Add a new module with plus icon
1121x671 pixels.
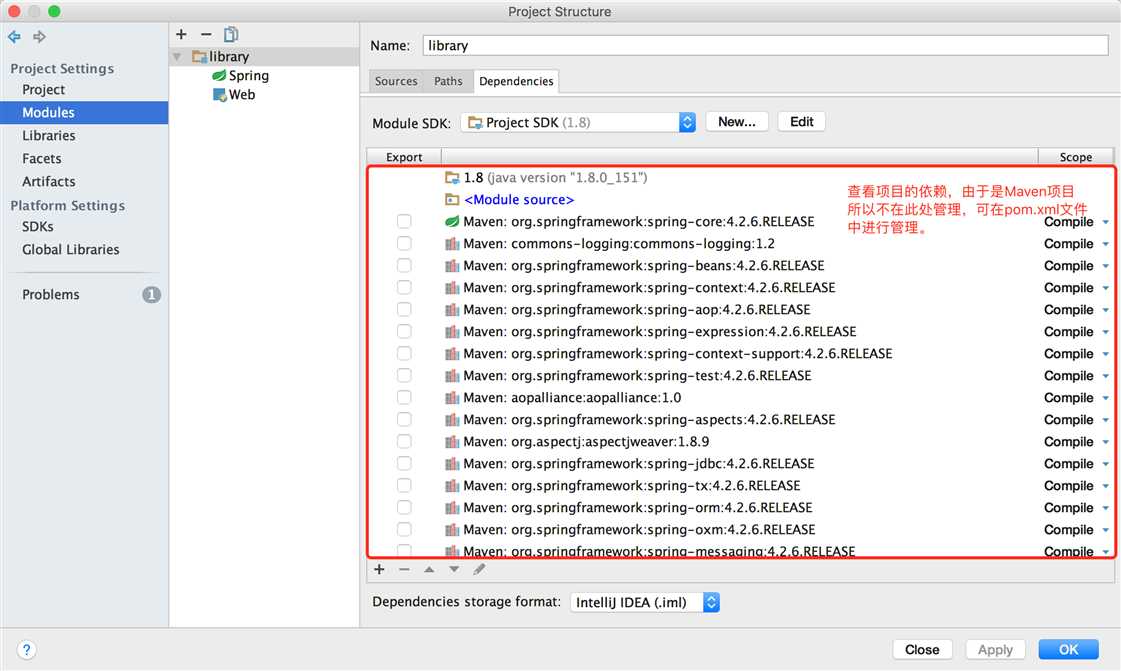coord(182,34)
